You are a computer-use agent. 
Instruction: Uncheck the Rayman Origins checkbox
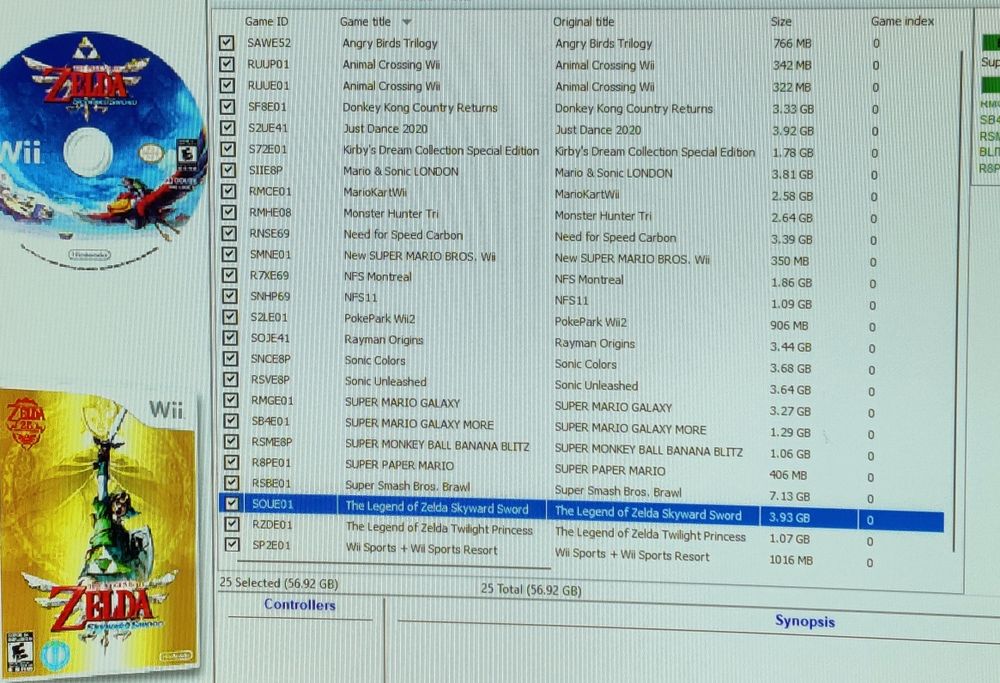click(x=230, y=337)
